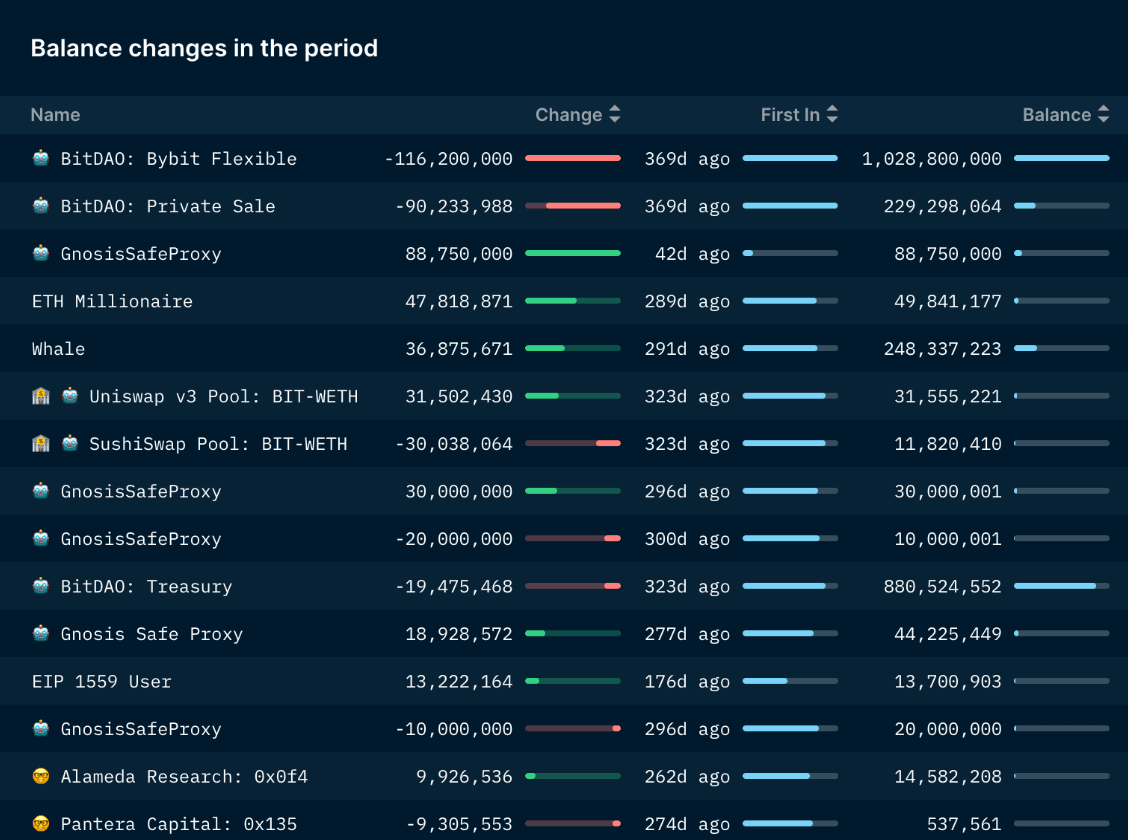Open the ETH Millionaire address entry
The image size is (1128, 840).
[112, 301]
